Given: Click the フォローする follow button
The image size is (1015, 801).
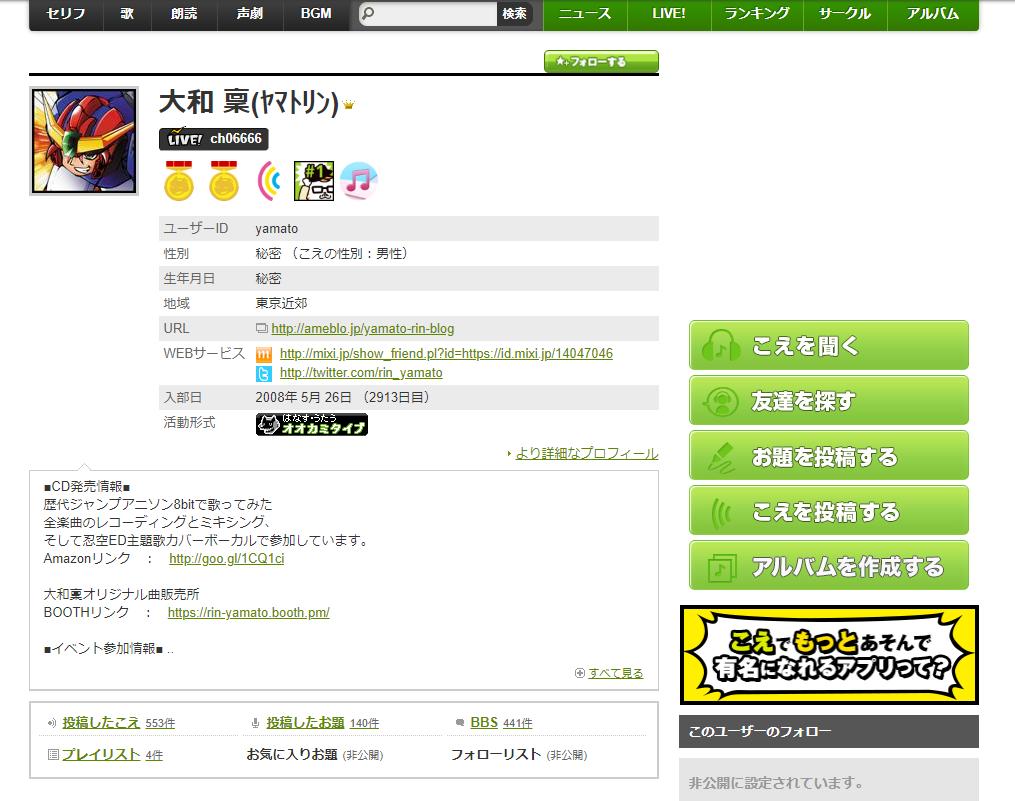Looking at the screenshot, I should click(x=601, y=62).
